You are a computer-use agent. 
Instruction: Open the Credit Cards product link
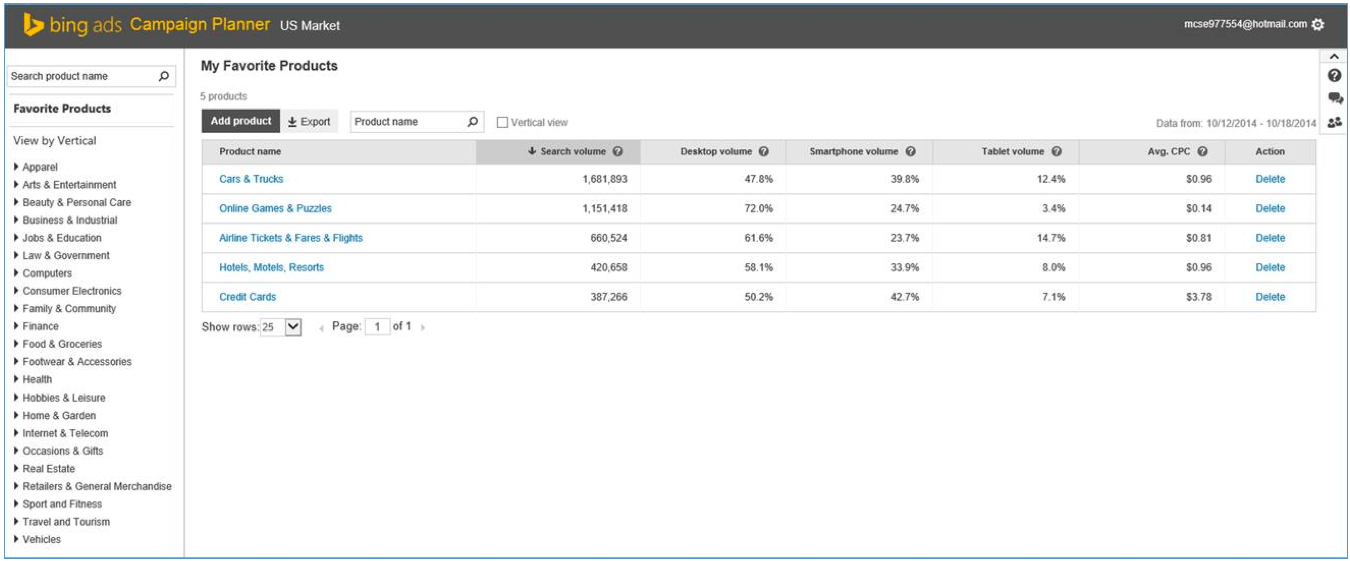247,297
